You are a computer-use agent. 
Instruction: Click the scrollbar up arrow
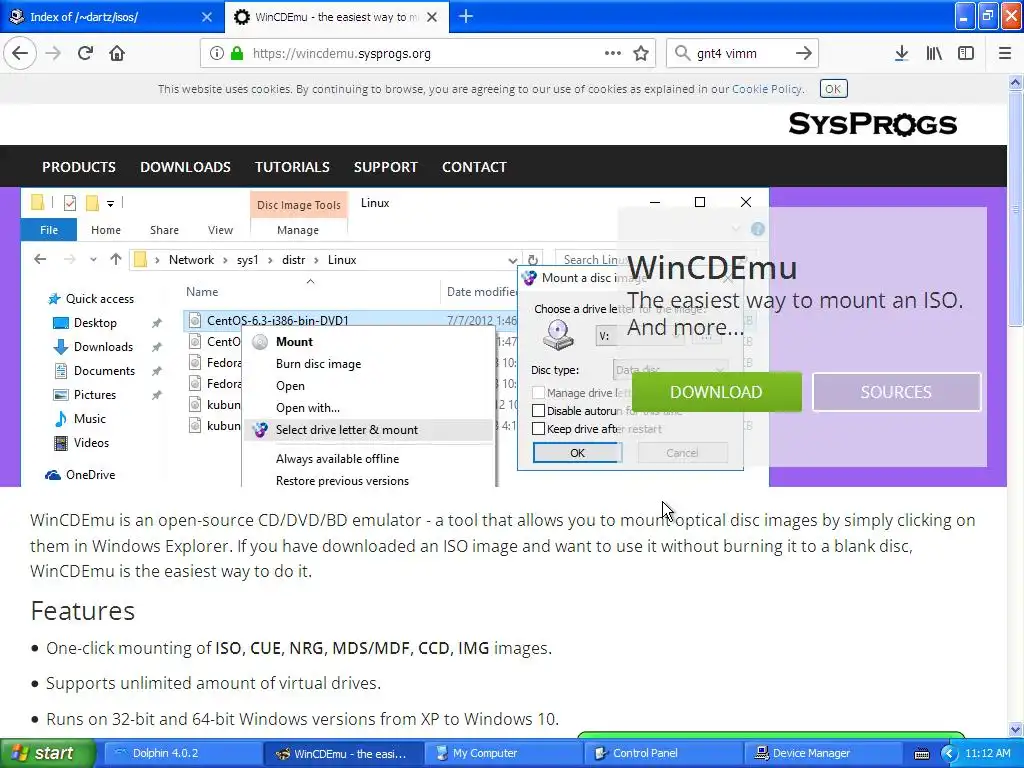coord(1015,82)
